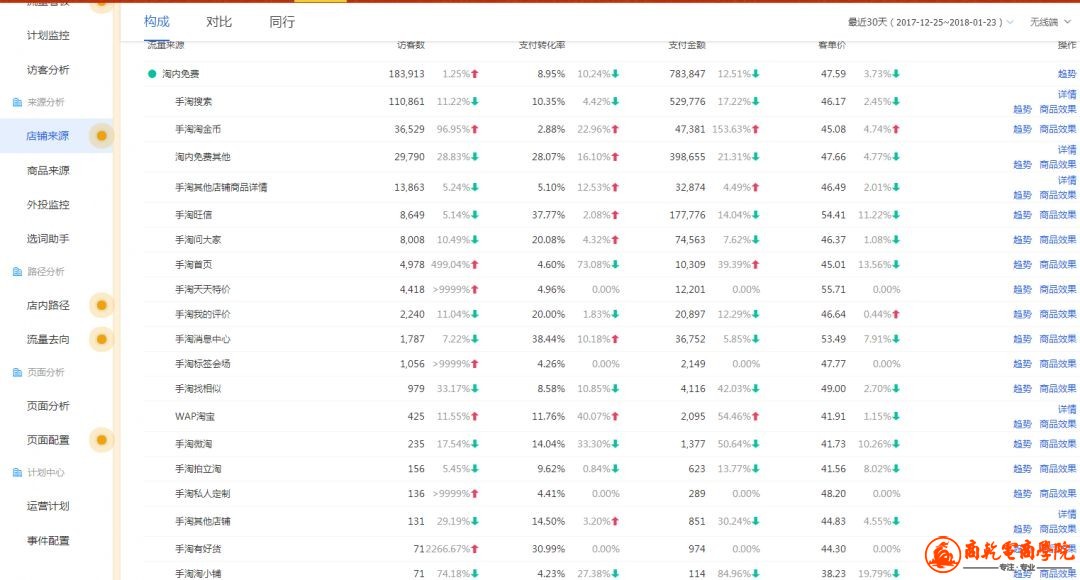Click the 路径分析 section icon in sidebar
The width and height of the screenshot is (1080, 580).
(x=17, y=272)
